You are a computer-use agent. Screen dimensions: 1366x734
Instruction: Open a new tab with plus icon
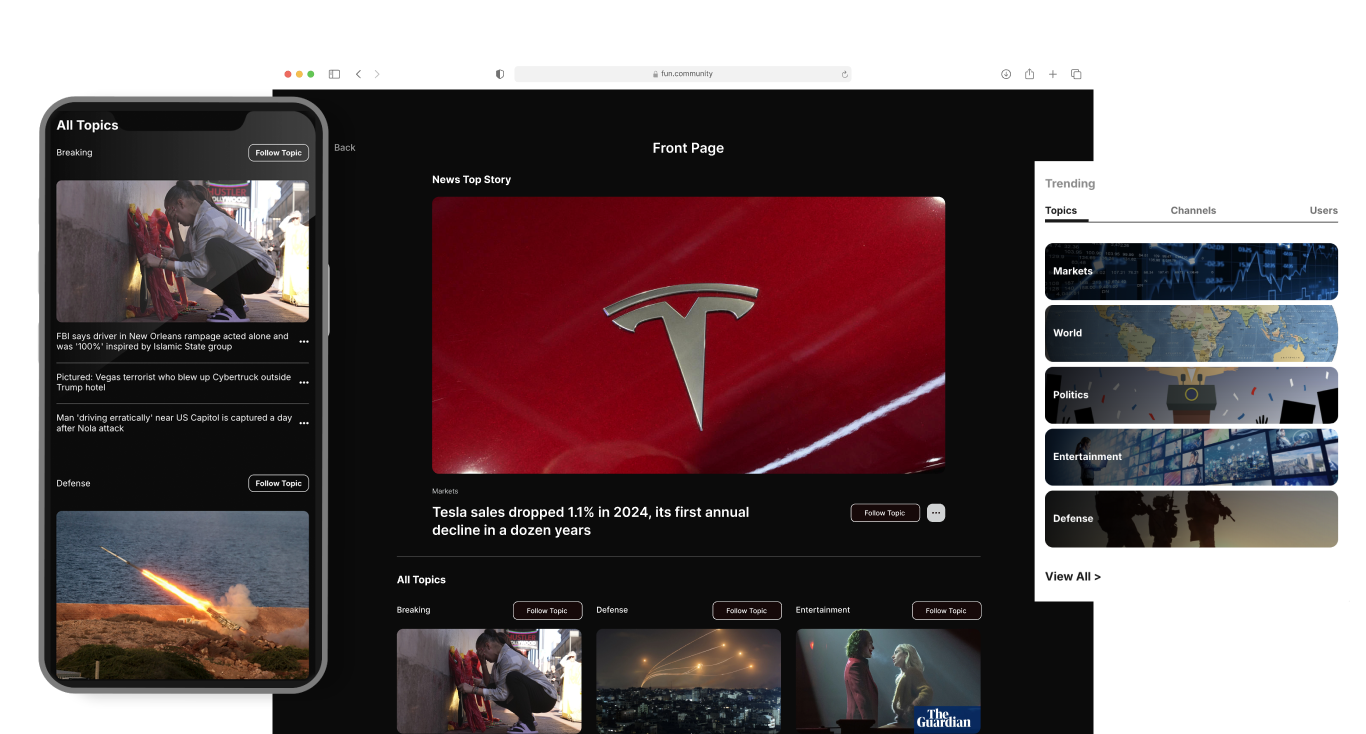click(1053, 74)
